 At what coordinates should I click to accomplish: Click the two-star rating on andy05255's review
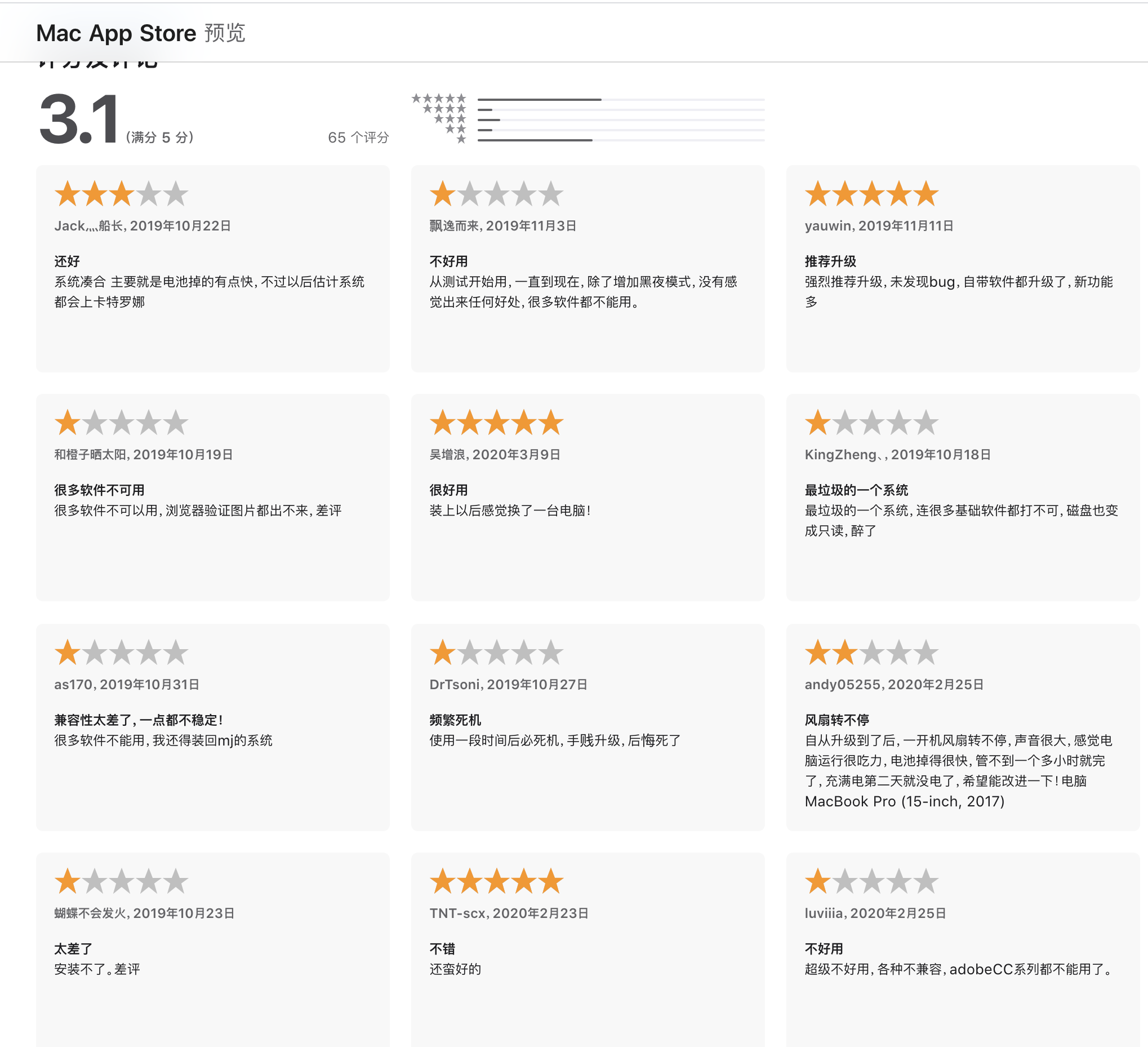(x=872, y=652)
